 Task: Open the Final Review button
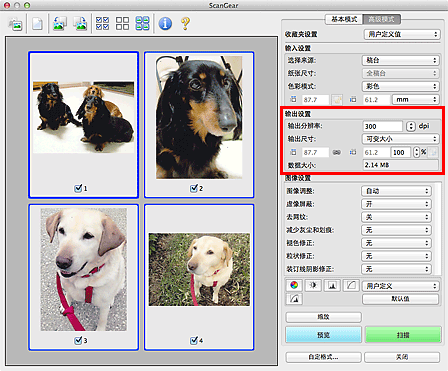point(294,299)
